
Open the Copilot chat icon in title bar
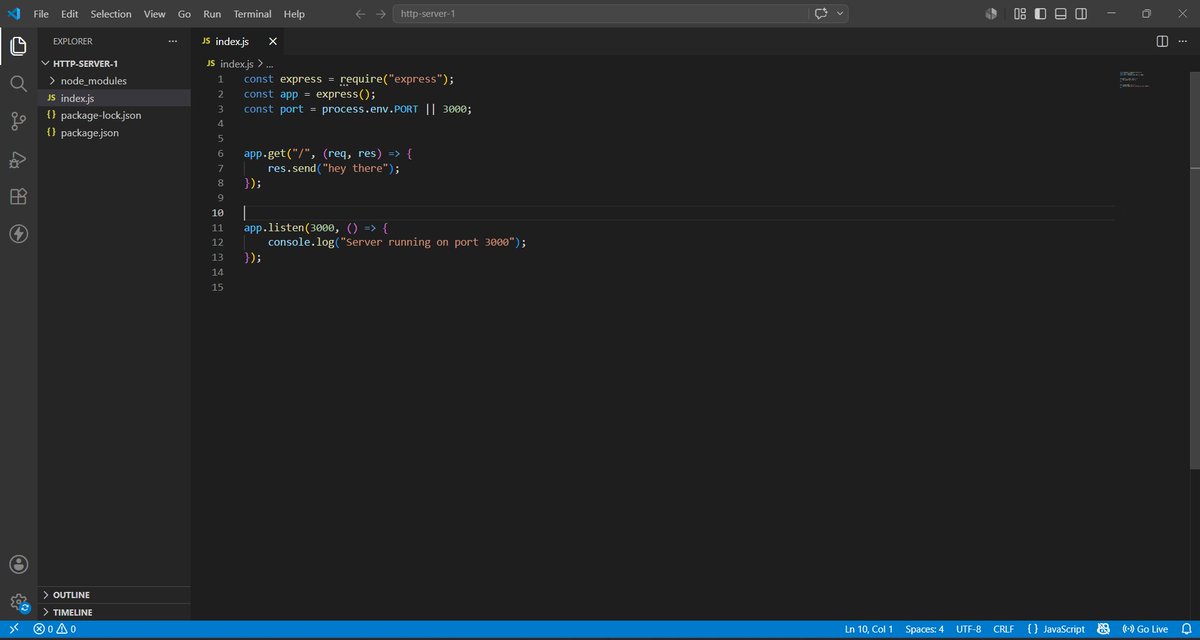[822, 14]
